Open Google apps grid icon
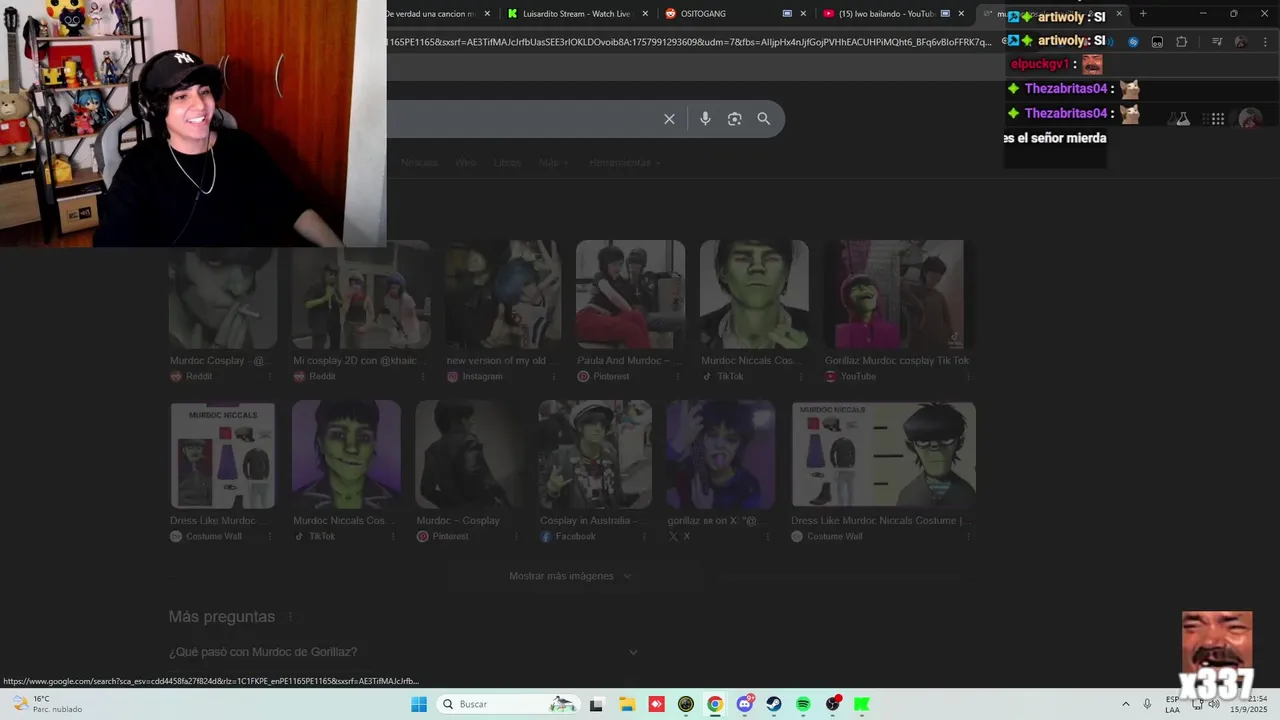This screenshot has height=720, width=1280. 1217,119
